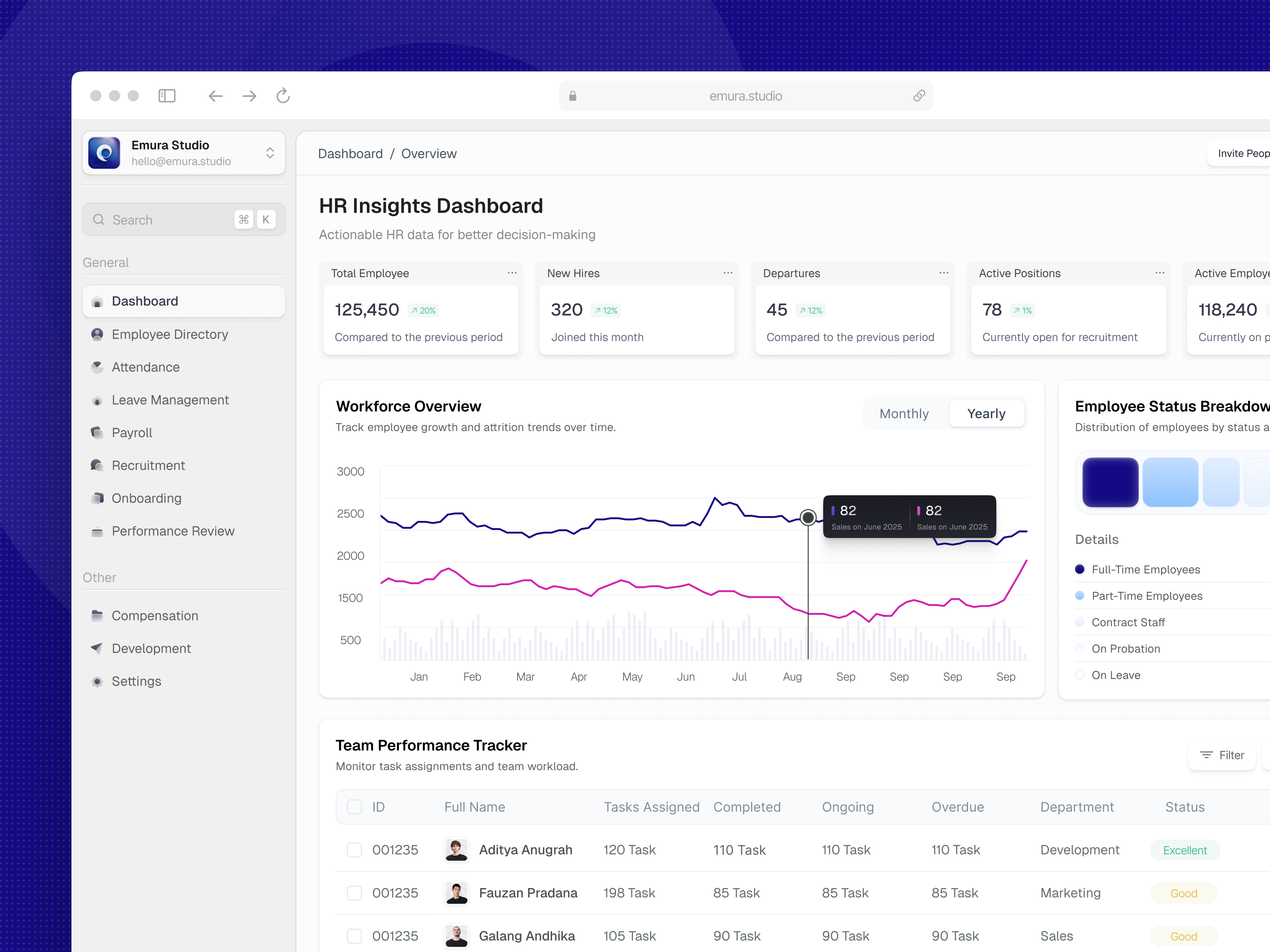1270x952 pixels.
Task: Check the checkbox next to Aditya Anugrah
Action: point(354,850)
